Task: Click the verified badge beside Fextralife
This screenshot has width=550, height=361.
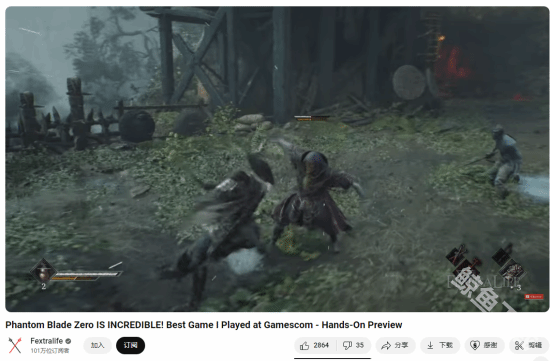Action: [68, 341]
